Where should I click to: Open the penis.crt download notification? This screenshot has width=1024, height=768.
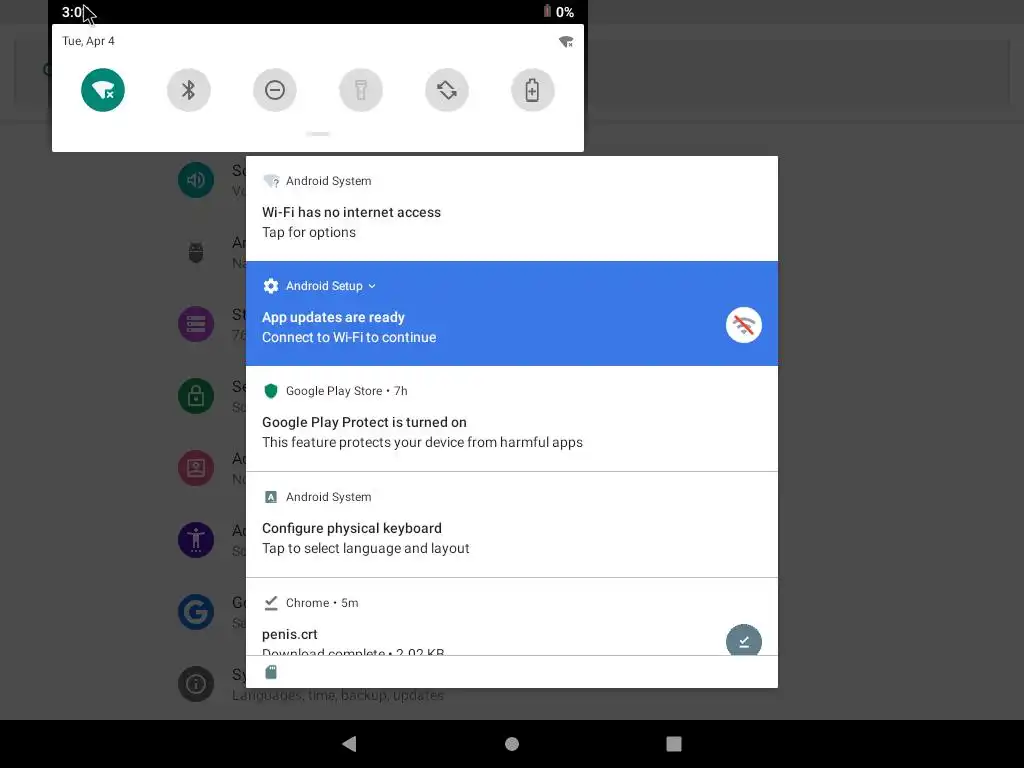[x=511, y=616]
